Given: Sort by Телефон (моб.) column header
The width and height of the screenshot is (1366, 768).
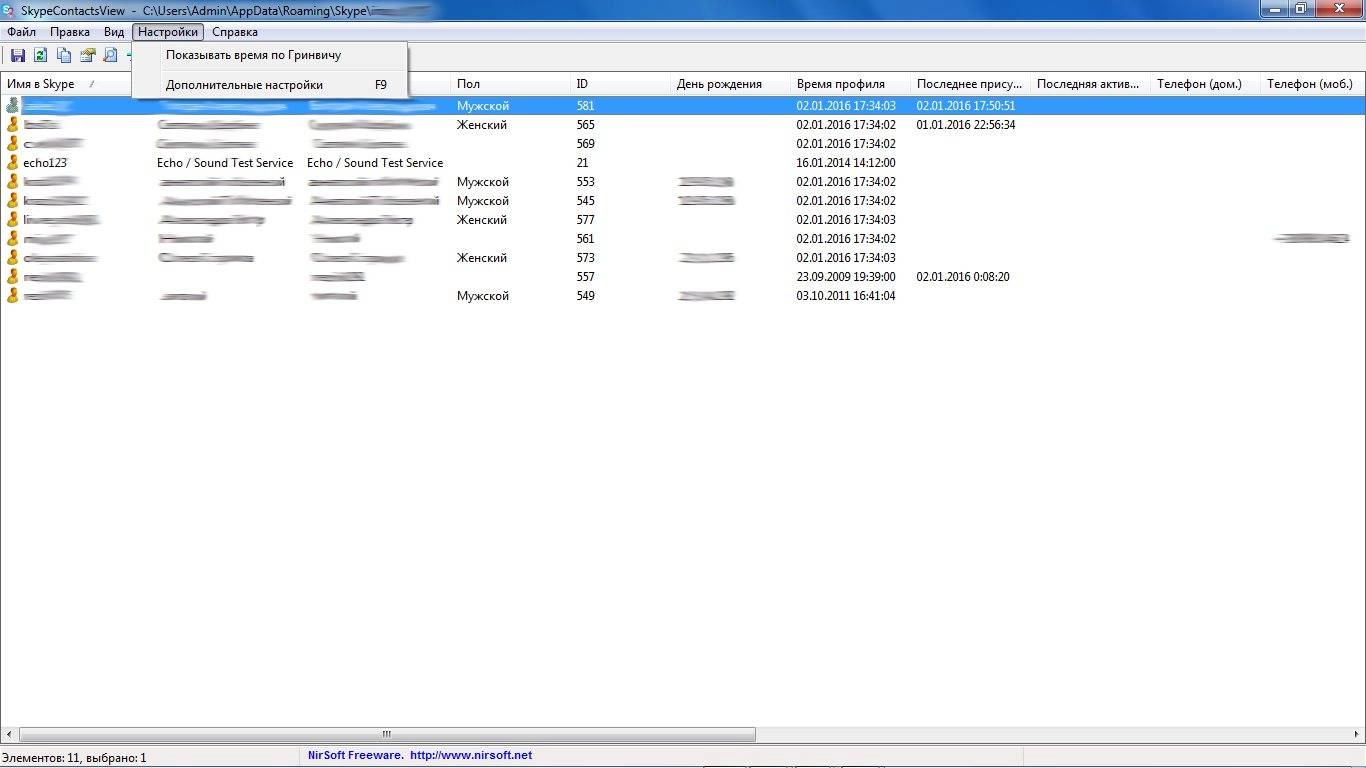Looking at the screenshot, I should [1313, 84].
